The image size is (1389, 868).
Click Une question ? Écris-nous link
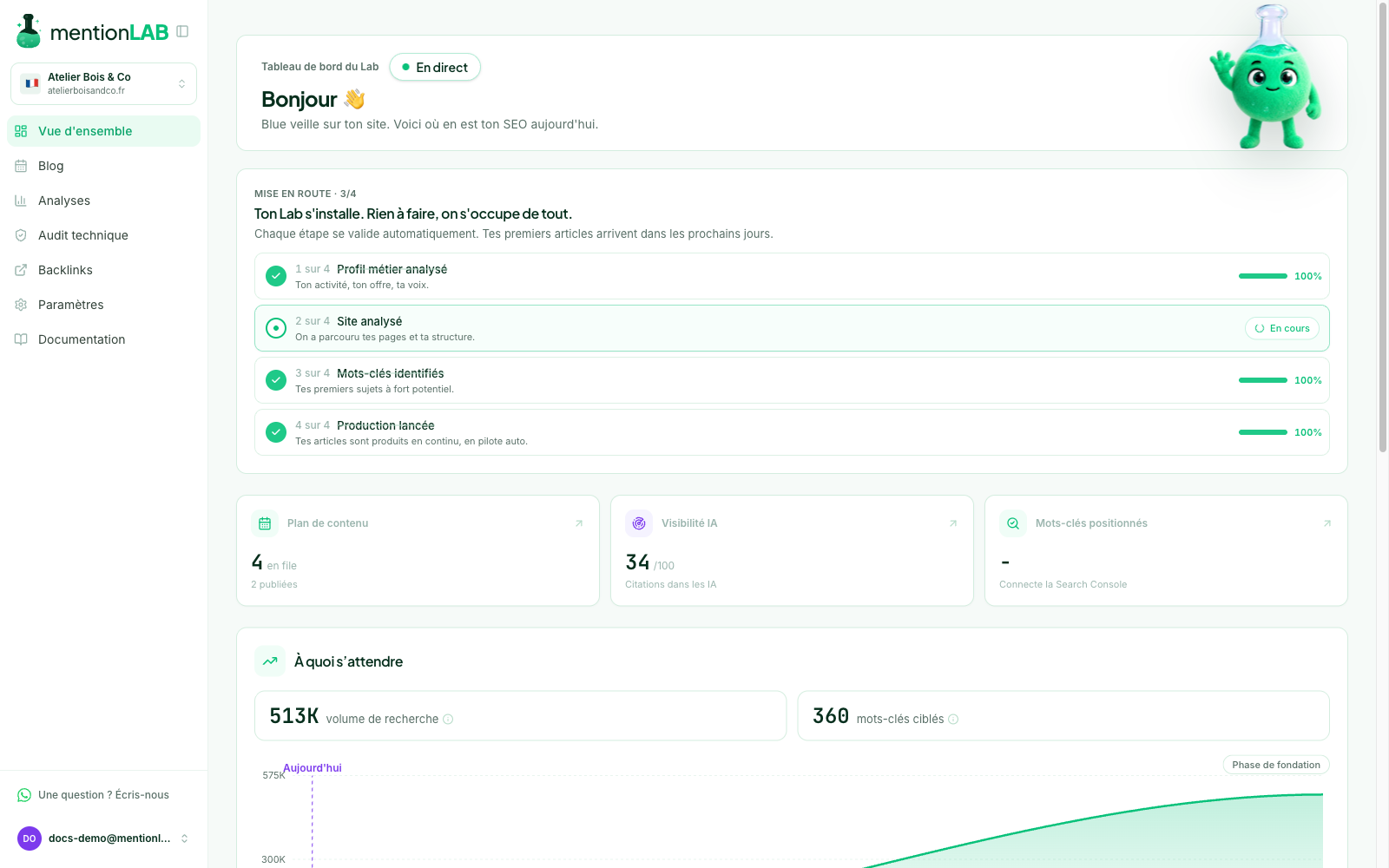click(103, 795)
